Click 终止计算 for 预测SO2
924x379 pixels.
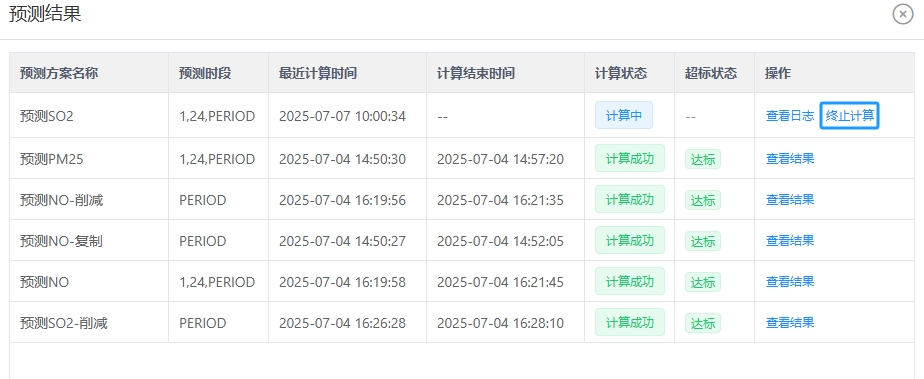[850, 116]
